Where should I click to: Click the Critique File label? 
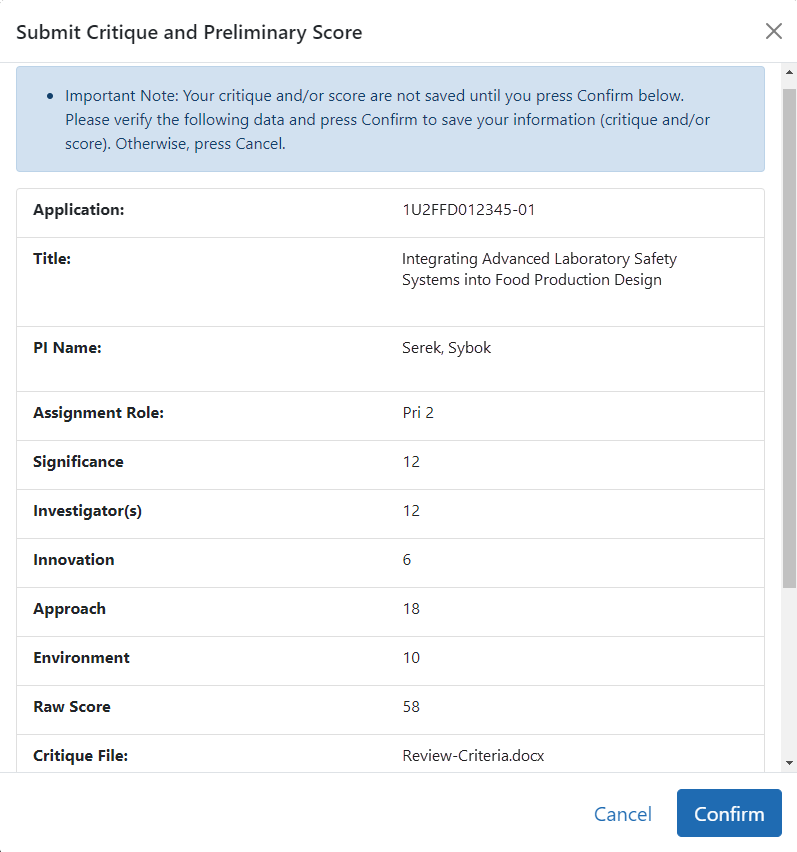pos(80,756)
